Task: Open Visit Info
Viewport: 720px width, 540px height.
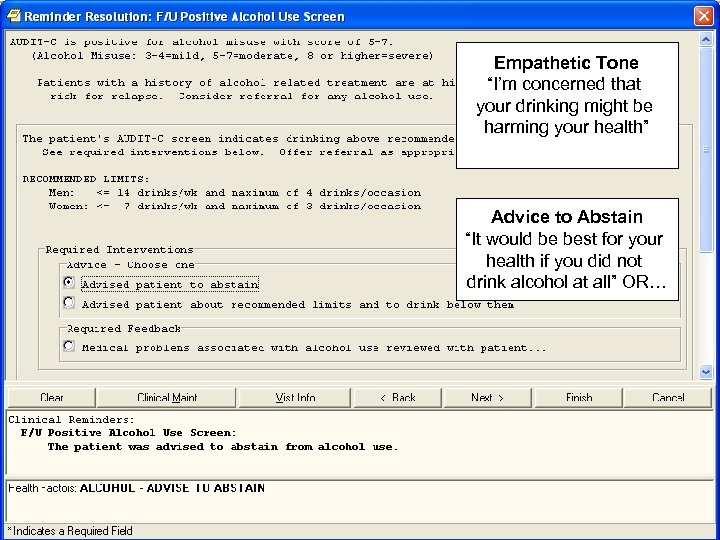Action: click(x=295, y=398)
